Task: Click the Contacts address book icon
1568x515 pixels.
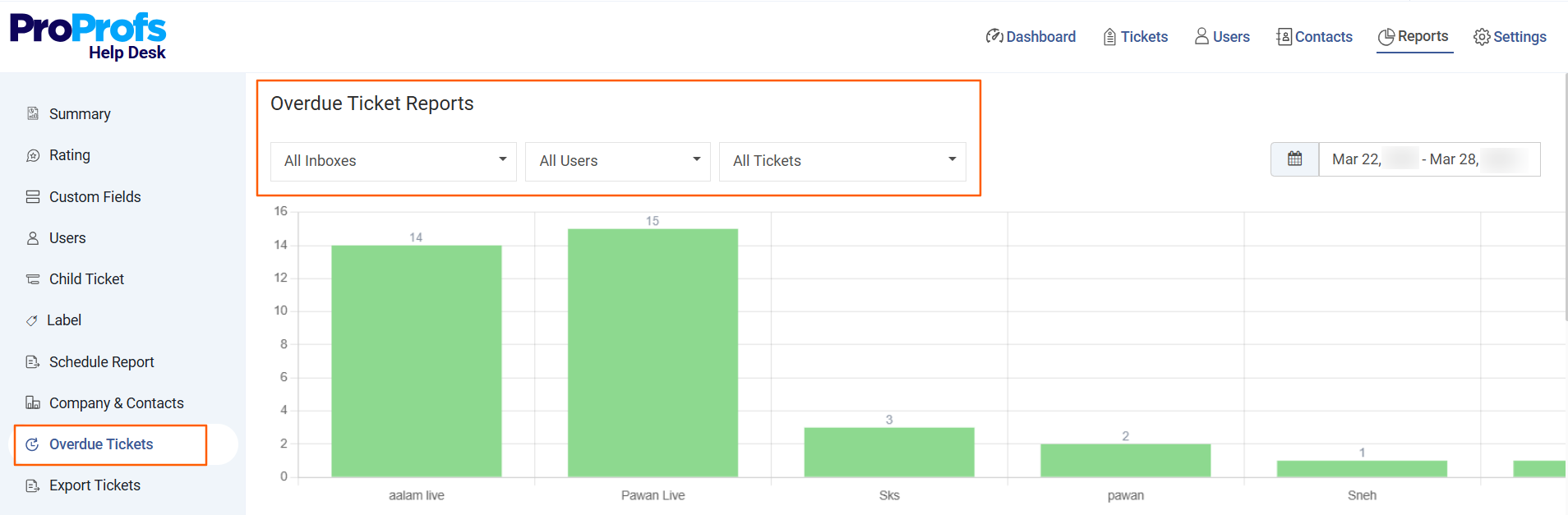Action: [1284, 36]
